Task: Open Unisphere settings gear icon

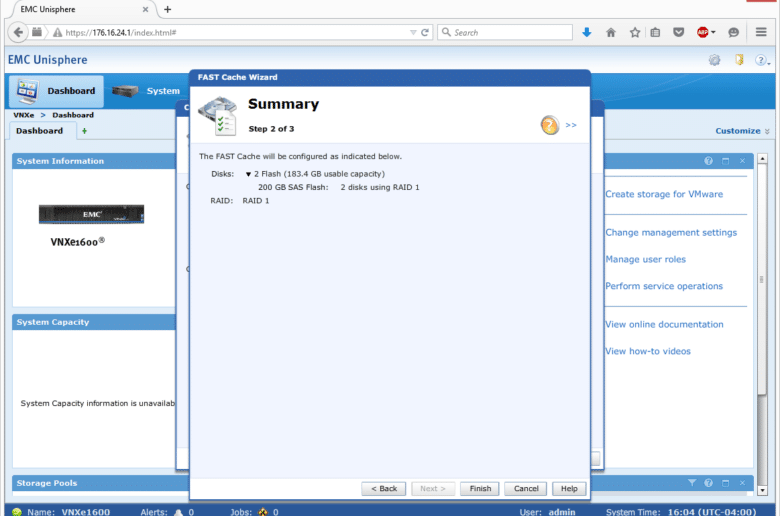Action: coord(714,60)
